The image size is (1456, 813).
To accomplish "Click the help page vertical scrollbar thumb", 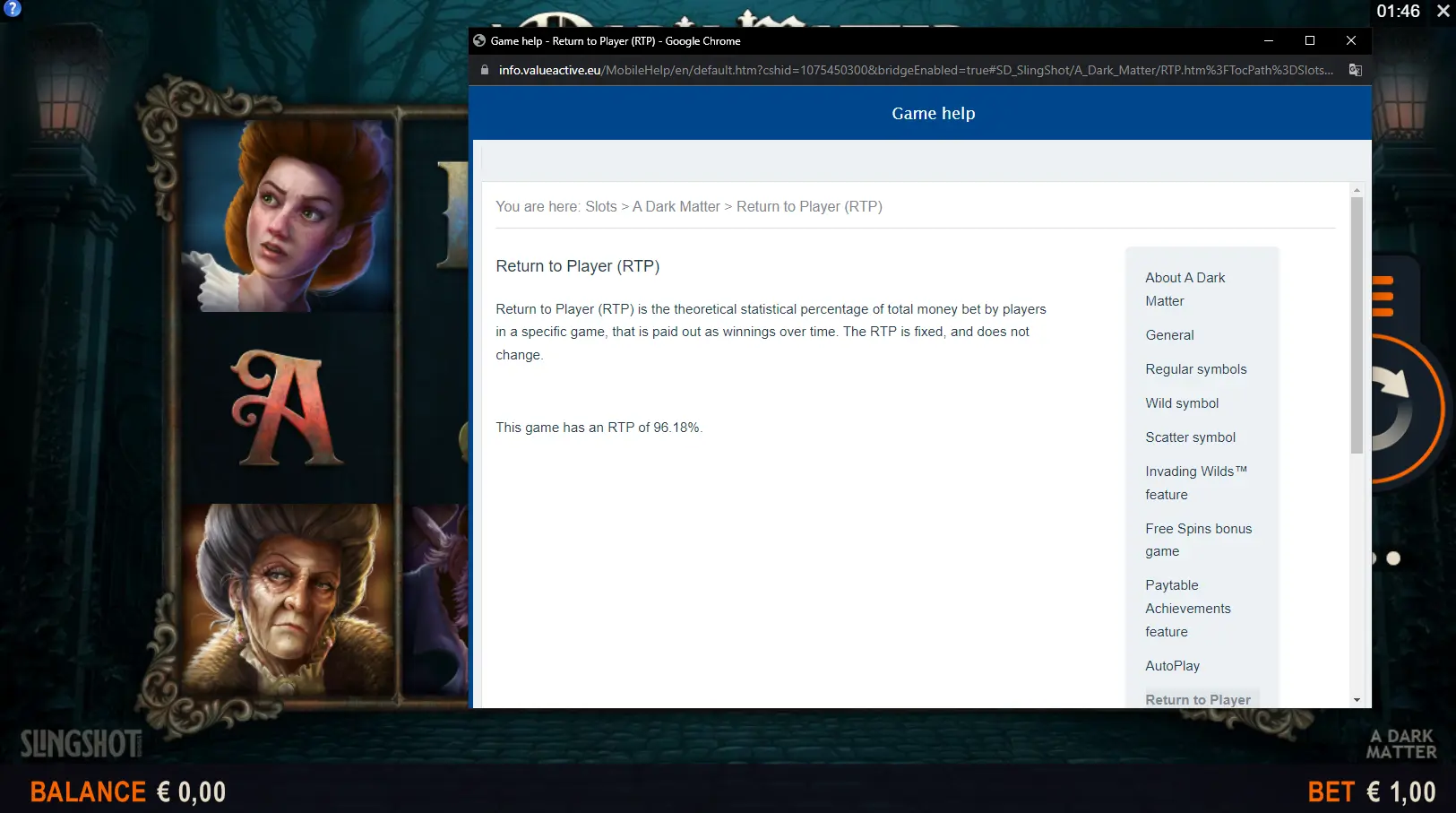I will pyautogui.click(x=1357, y=325).
